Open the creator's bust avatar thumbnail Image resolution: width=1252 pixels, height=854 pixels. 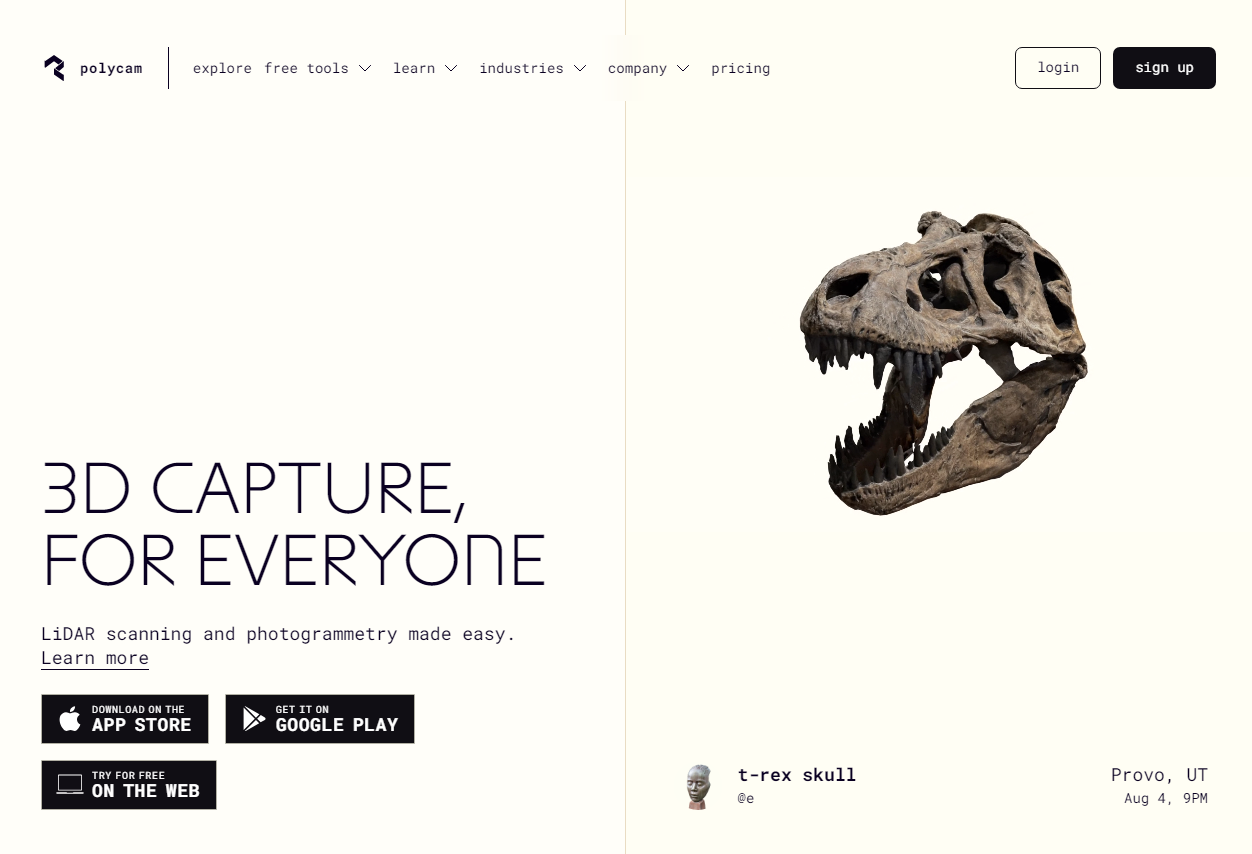point(699,787)
